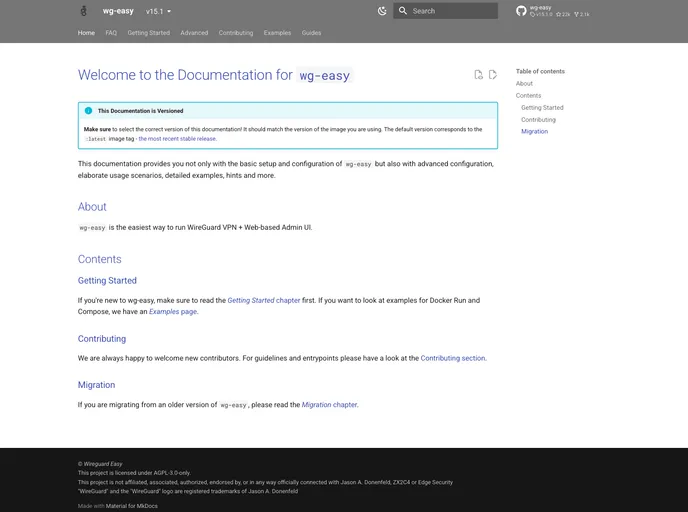Open the Examples page link
This screenshot has width=688, height=512.
(172, 312)
